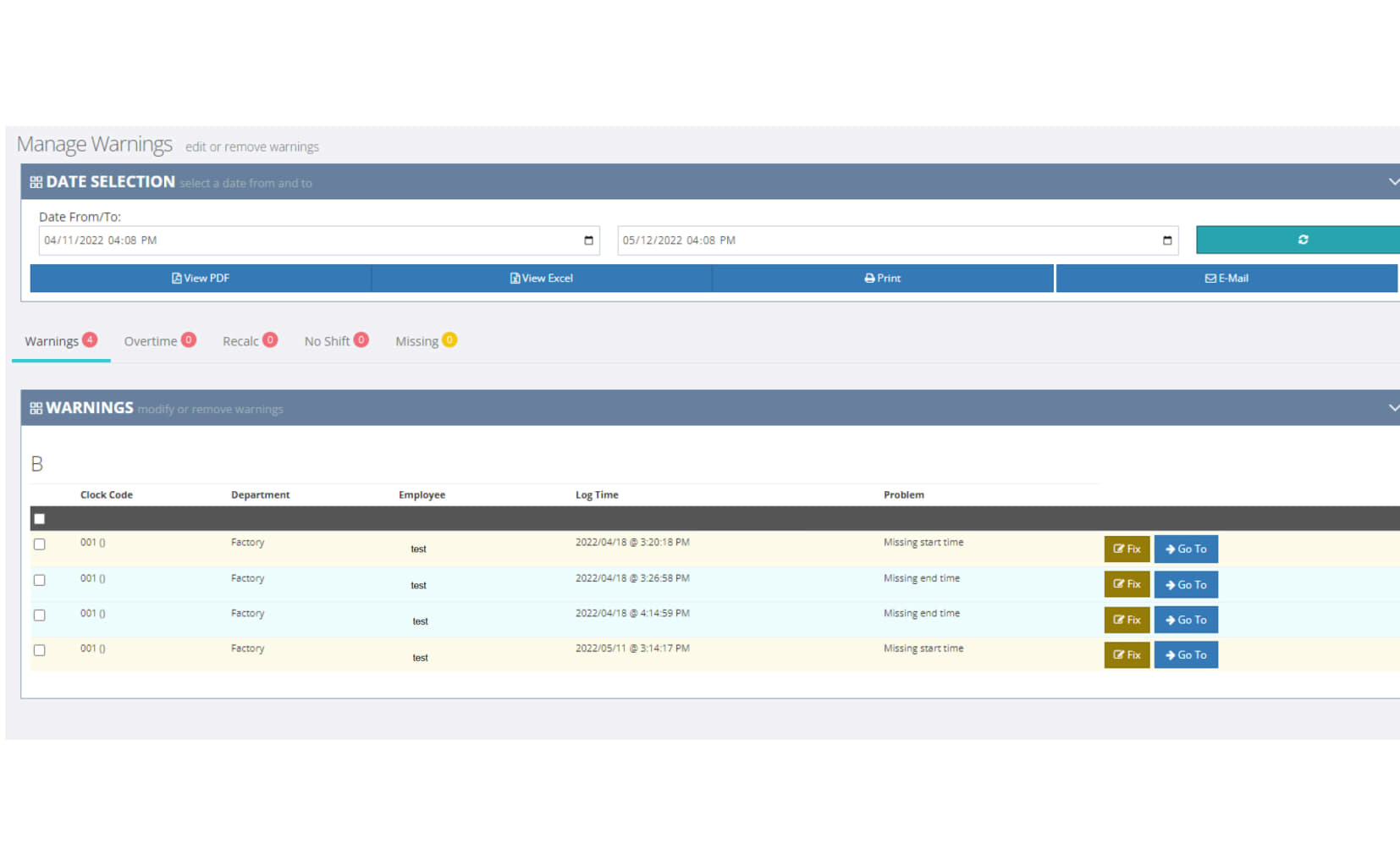
Task: Fix the 3:20:18 PM missing start time warning
Action: coord(1127,549)
